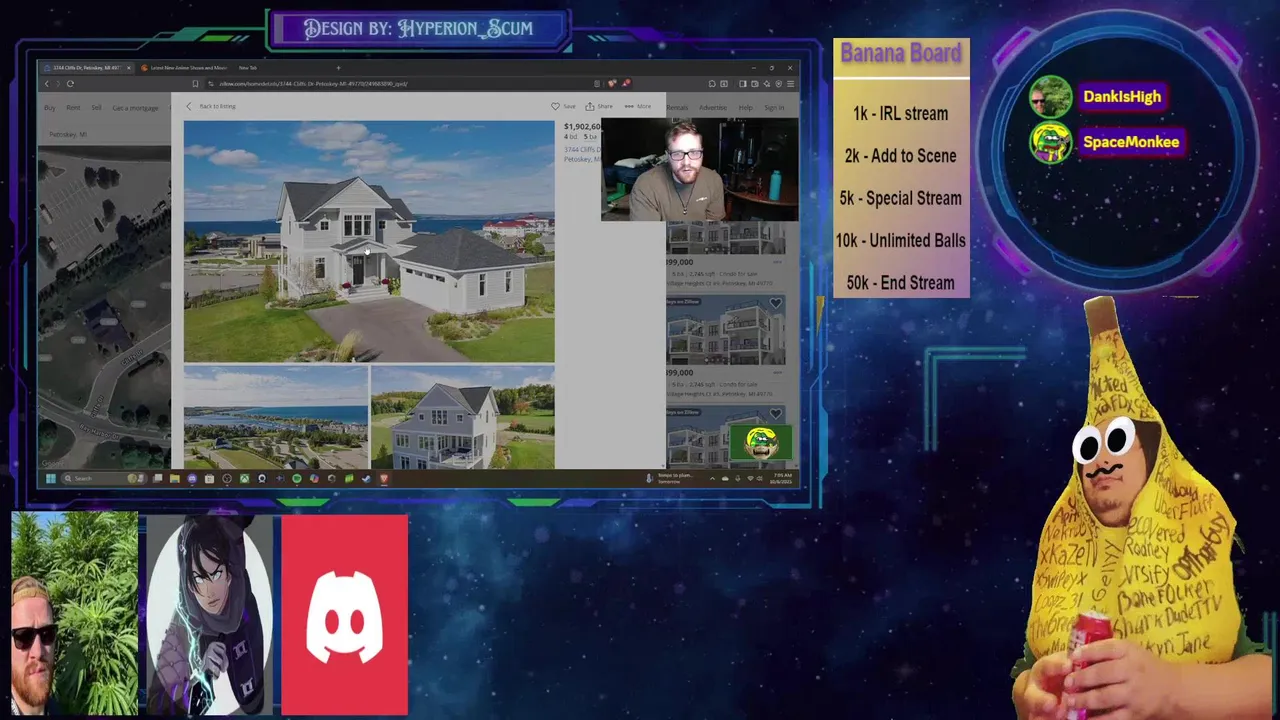This screenshot has width=1280, height=720.
Task: Open the Brave Shields lion icon
Action: coord(612,83)
